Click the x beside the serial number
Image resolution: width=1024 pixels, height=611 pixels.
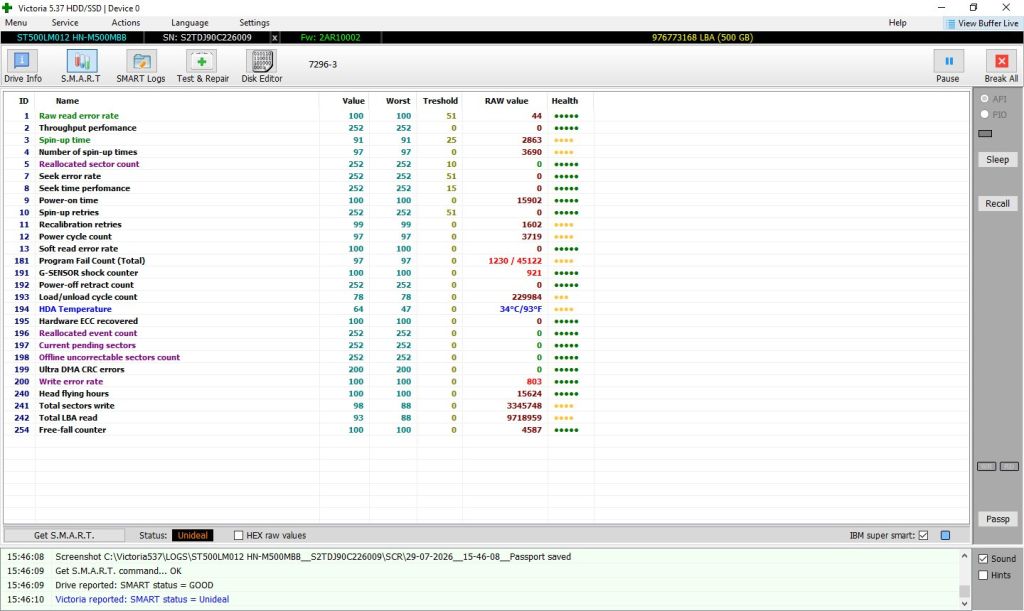pos(275,38)
